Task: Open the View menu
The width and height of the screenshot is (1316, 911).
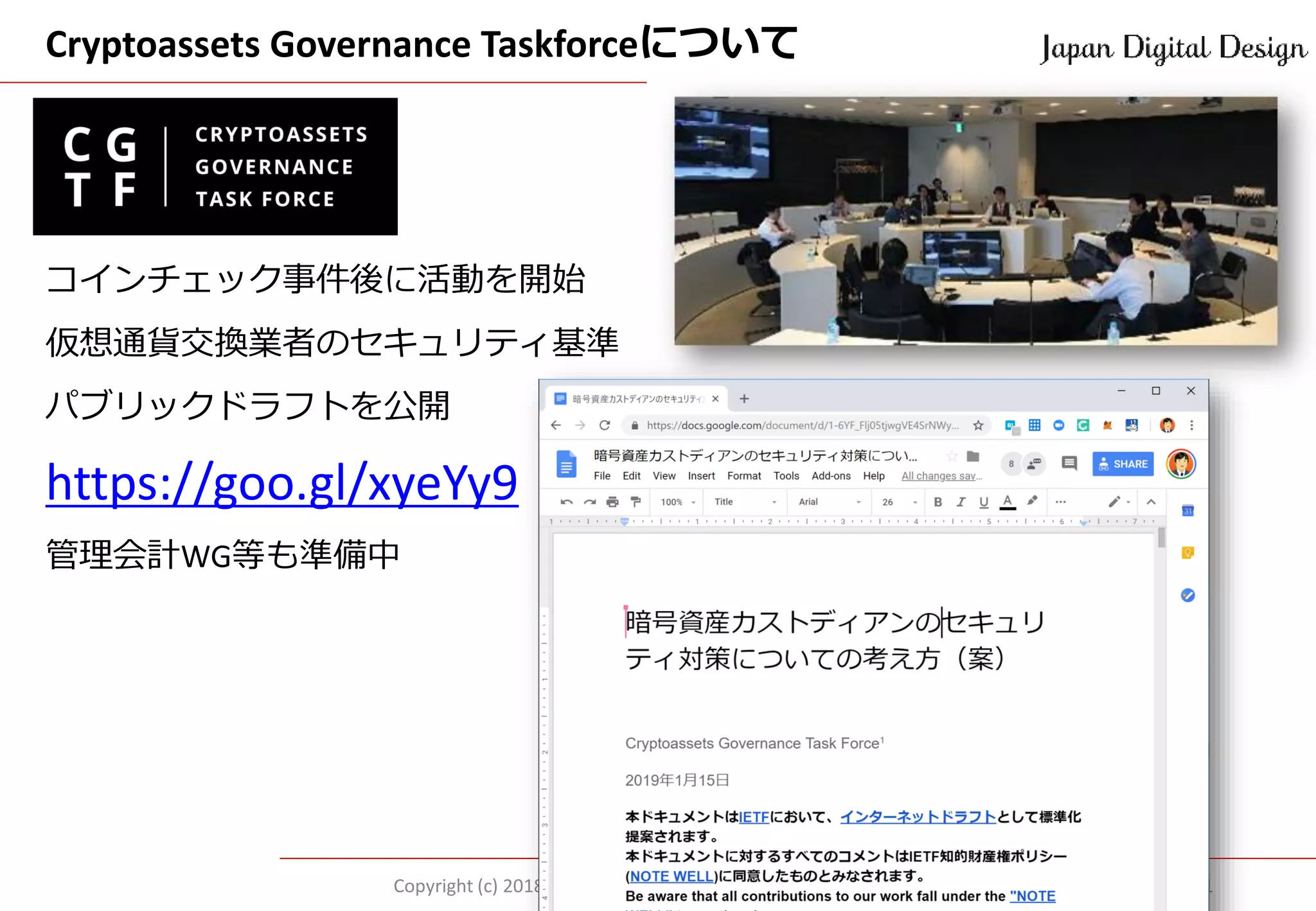Action: (664, 476)
